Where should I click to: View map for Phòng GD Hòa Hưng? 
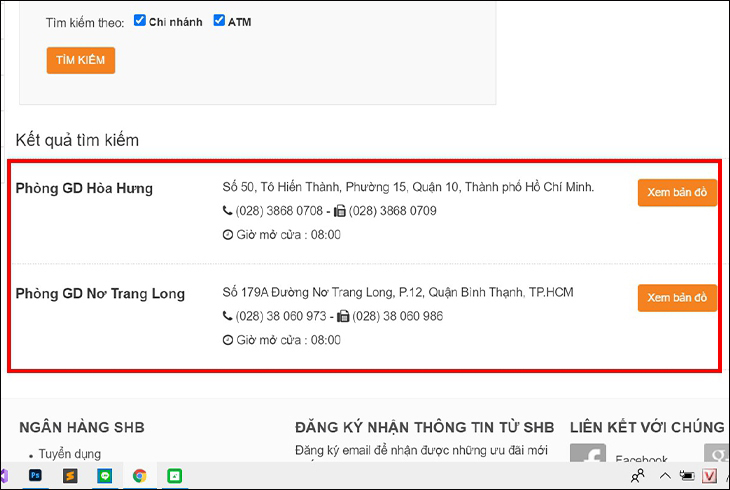point(677,193)
